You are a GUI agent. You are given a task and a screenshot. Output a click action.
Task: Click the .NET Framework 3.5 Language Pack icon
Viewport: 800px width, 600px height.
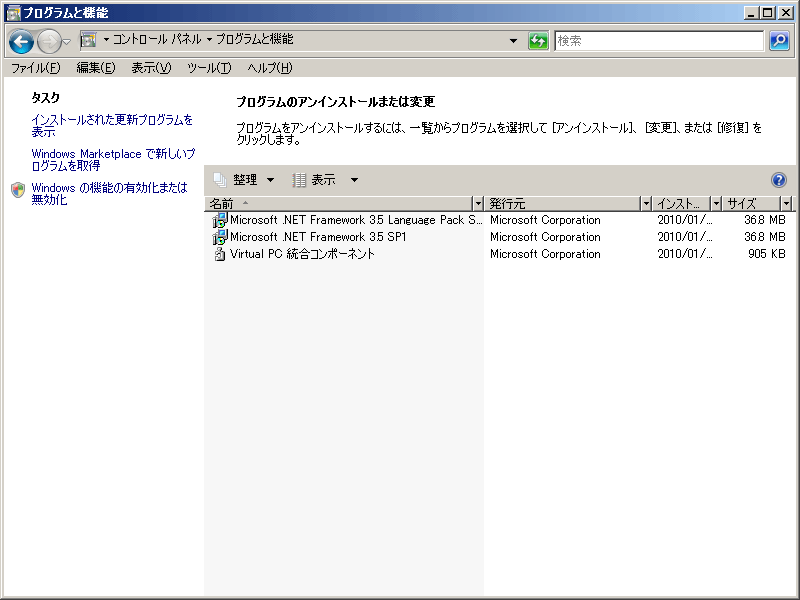(x=219, y=220)
